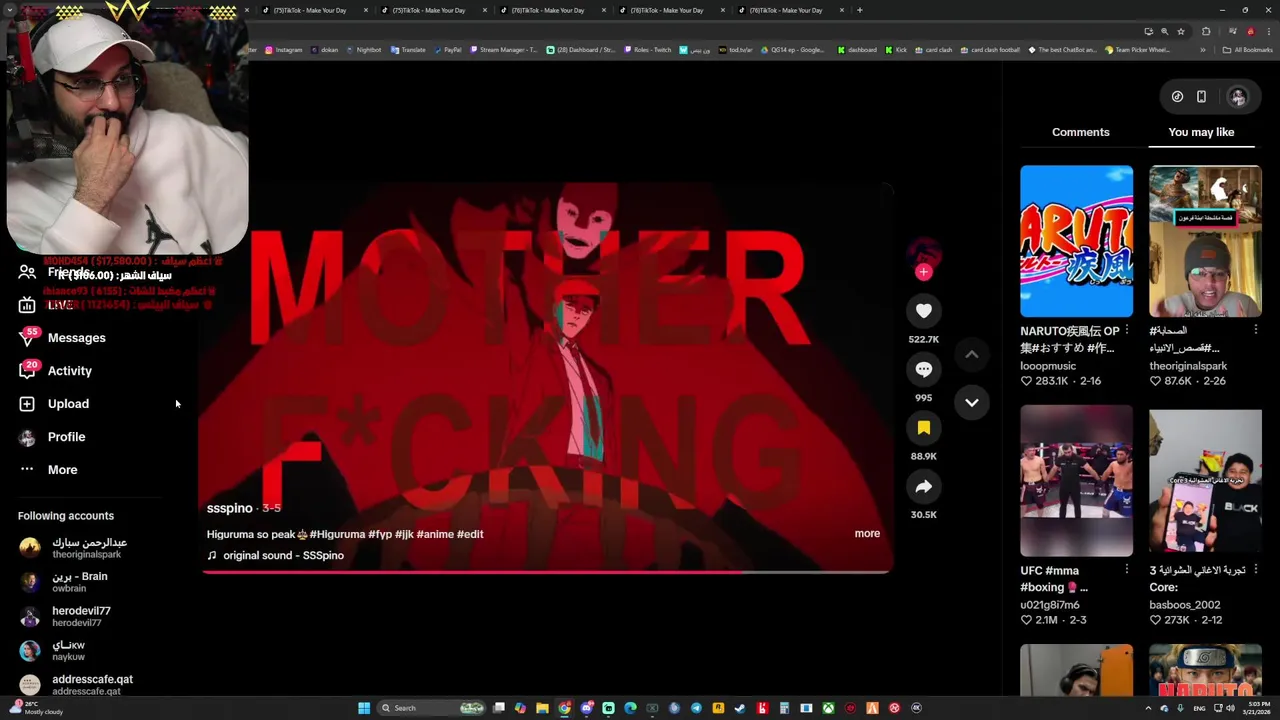Switch to the Comments tab
The image size is (1280, 720).
[x=1080, y=132]
